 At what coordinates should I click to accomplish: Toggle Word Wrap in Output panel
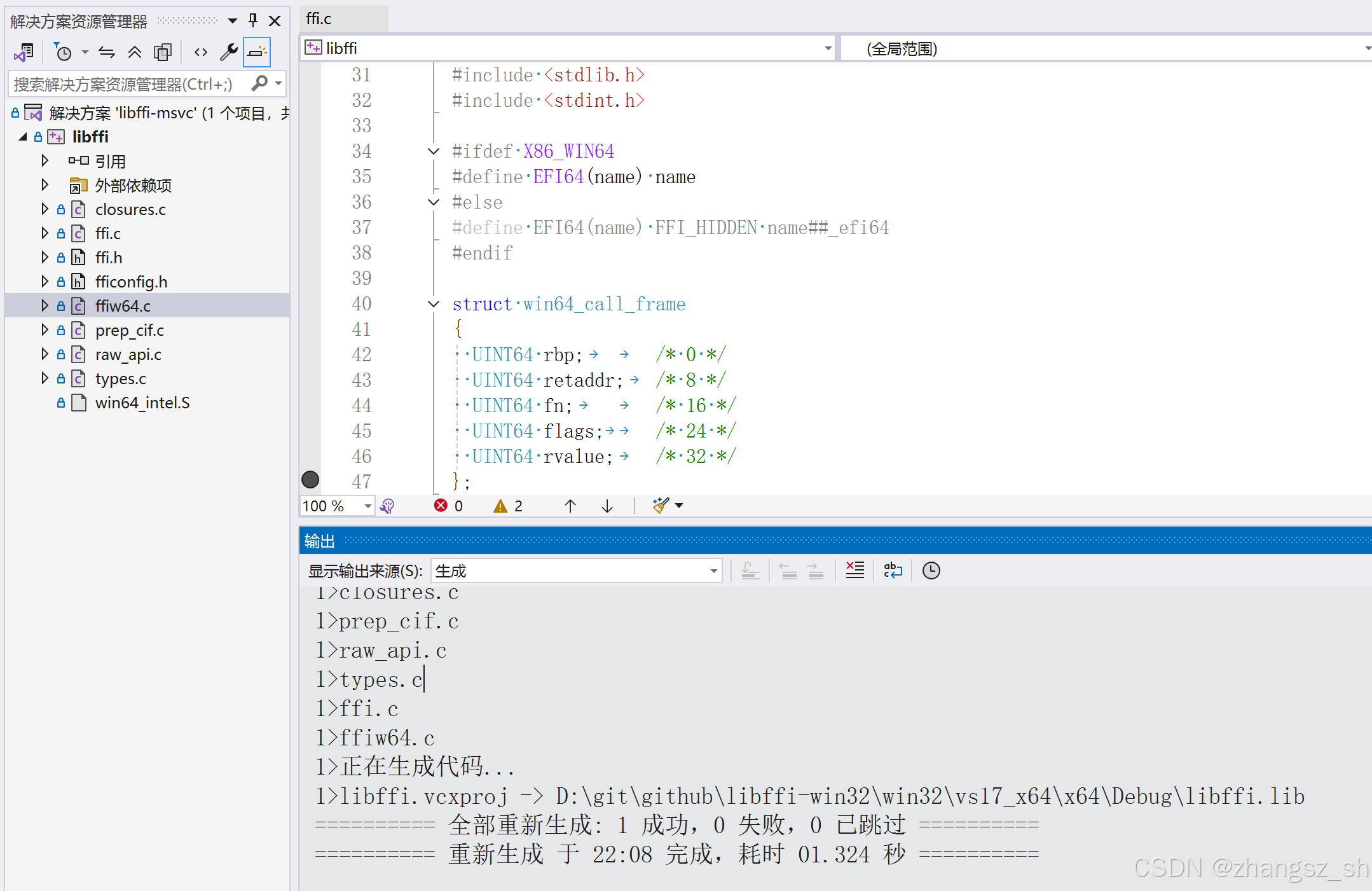[893, 570]
